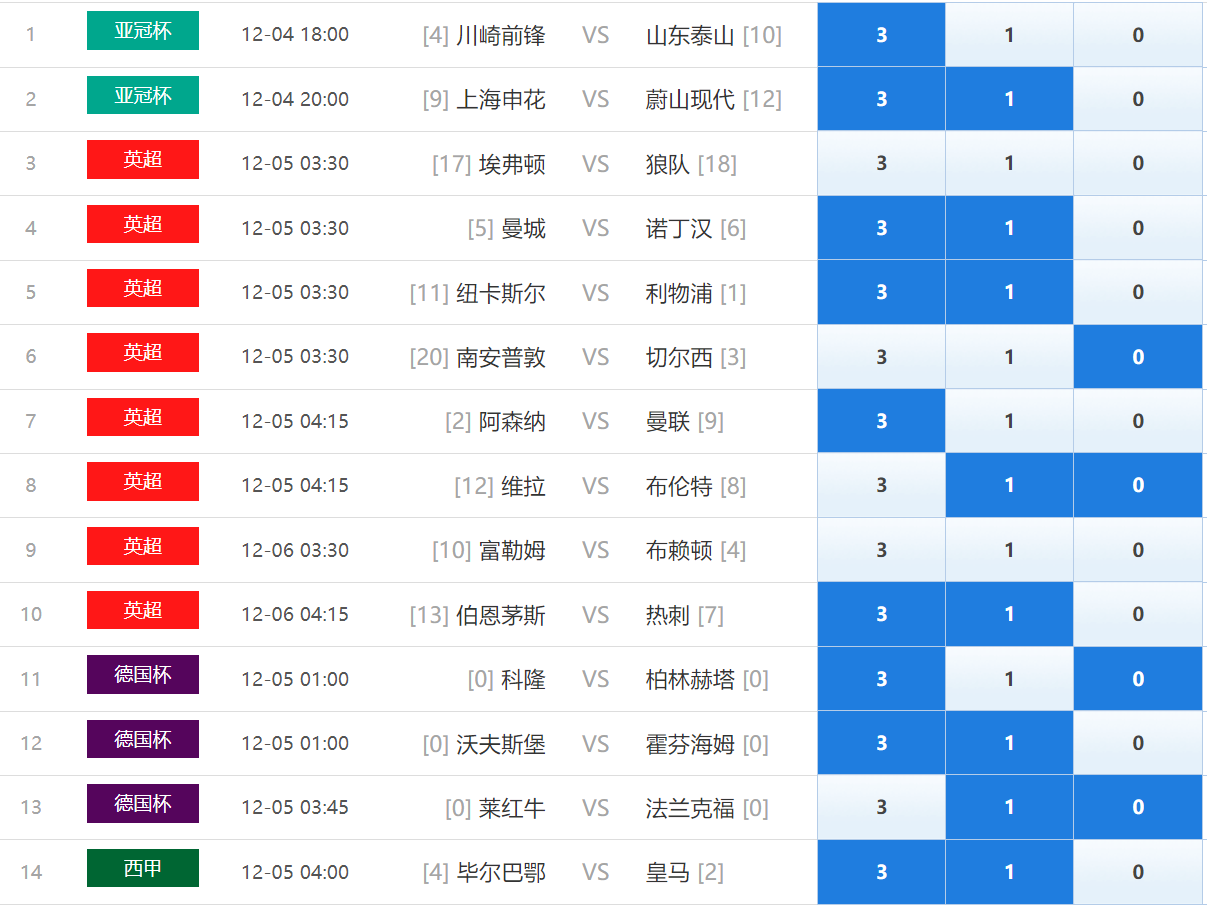The image size is (1207, 907).
Task: Deselect result 0 for 南安普敦 vs 切尔西
Action: [1138, 357]
